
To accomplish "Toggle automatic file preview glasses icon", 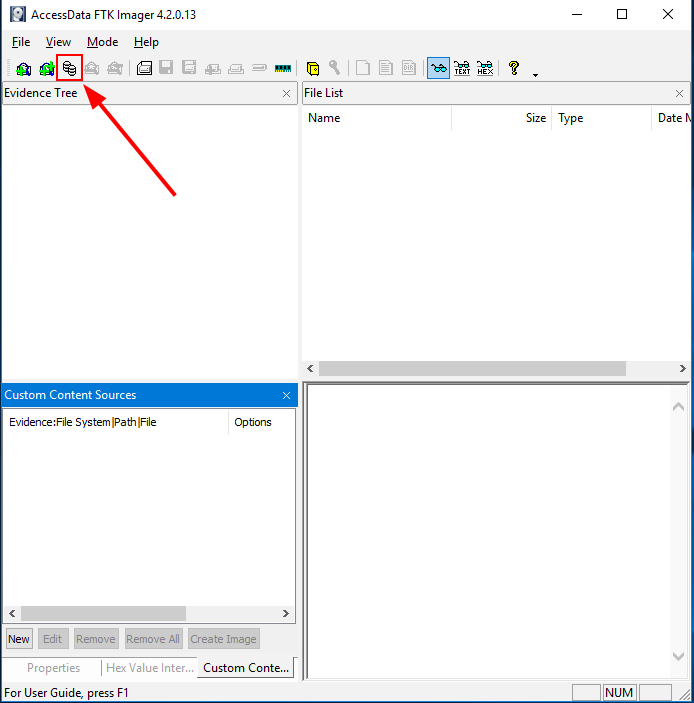I will (438, 68).
